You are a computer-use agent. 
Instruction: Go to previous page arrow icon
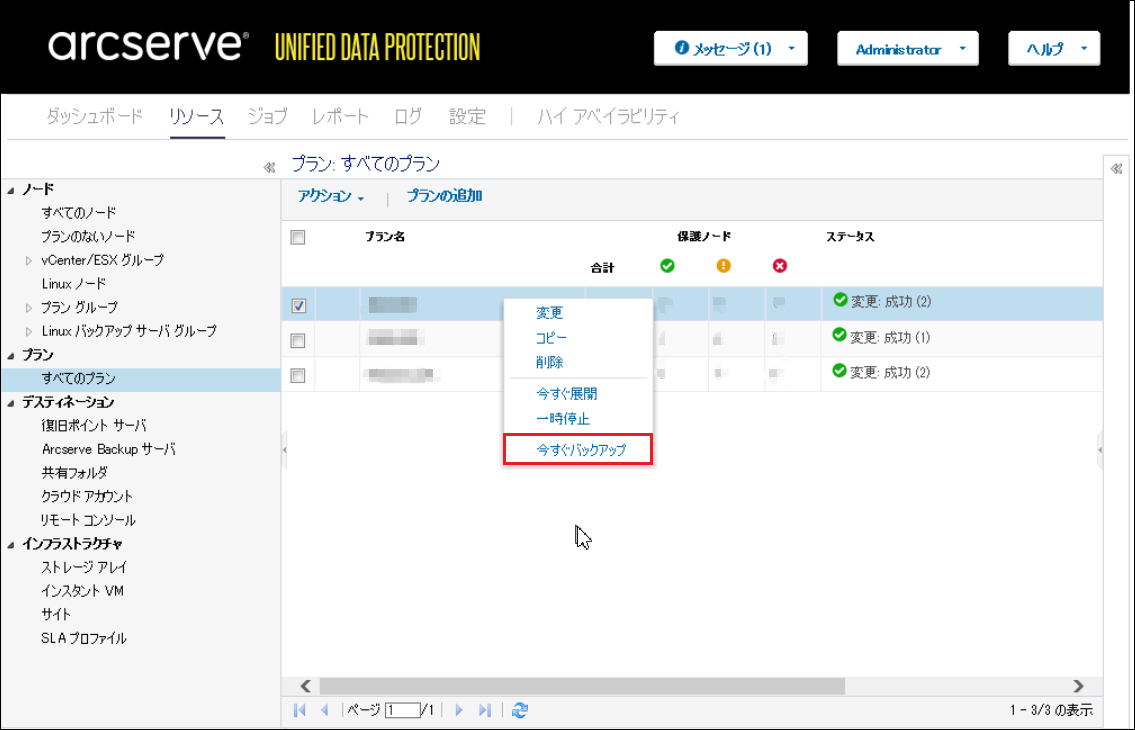point(325,710)
